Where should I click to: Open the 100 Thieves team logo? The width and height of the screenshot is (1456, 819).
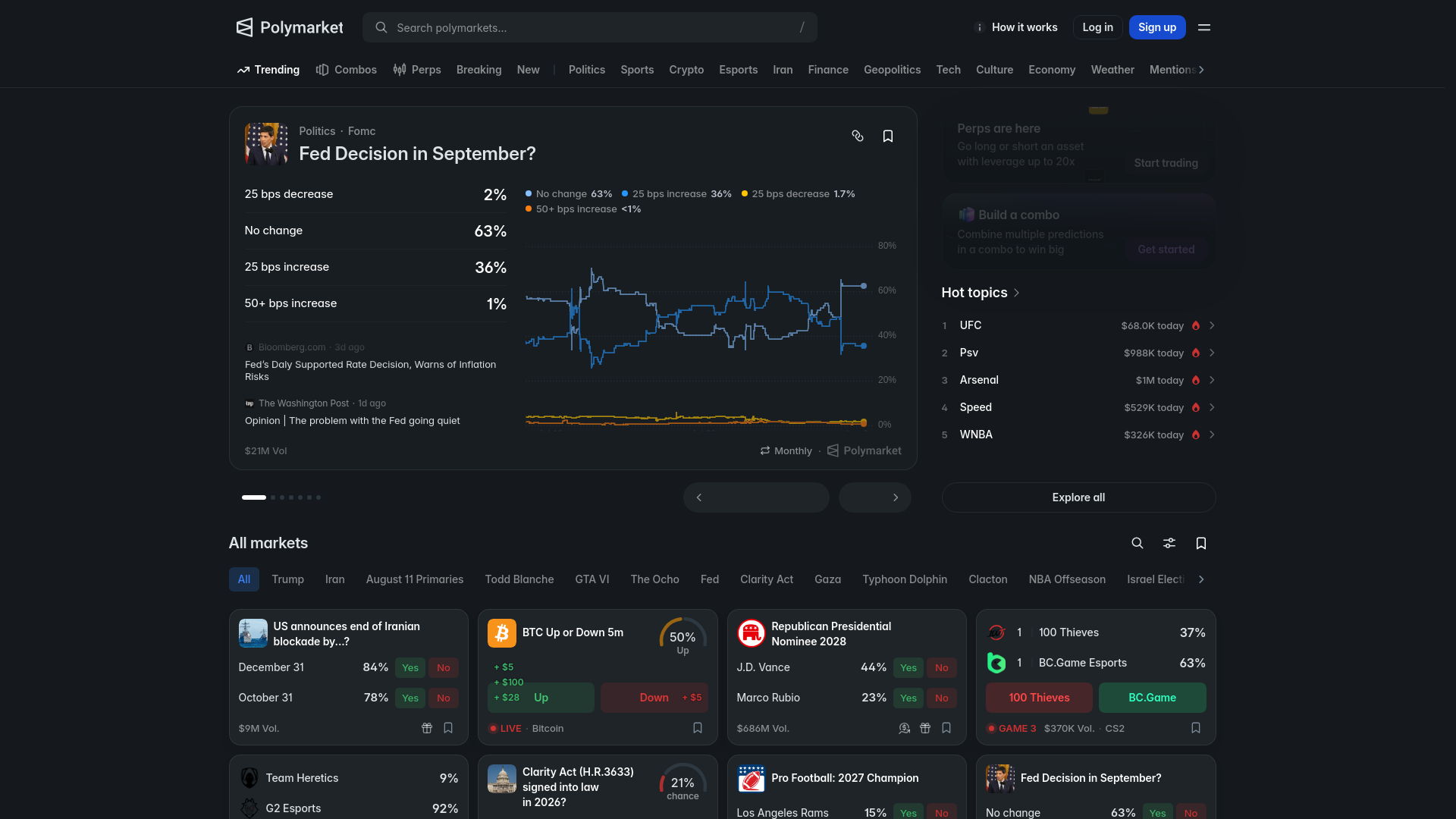(x=996, y=632)
